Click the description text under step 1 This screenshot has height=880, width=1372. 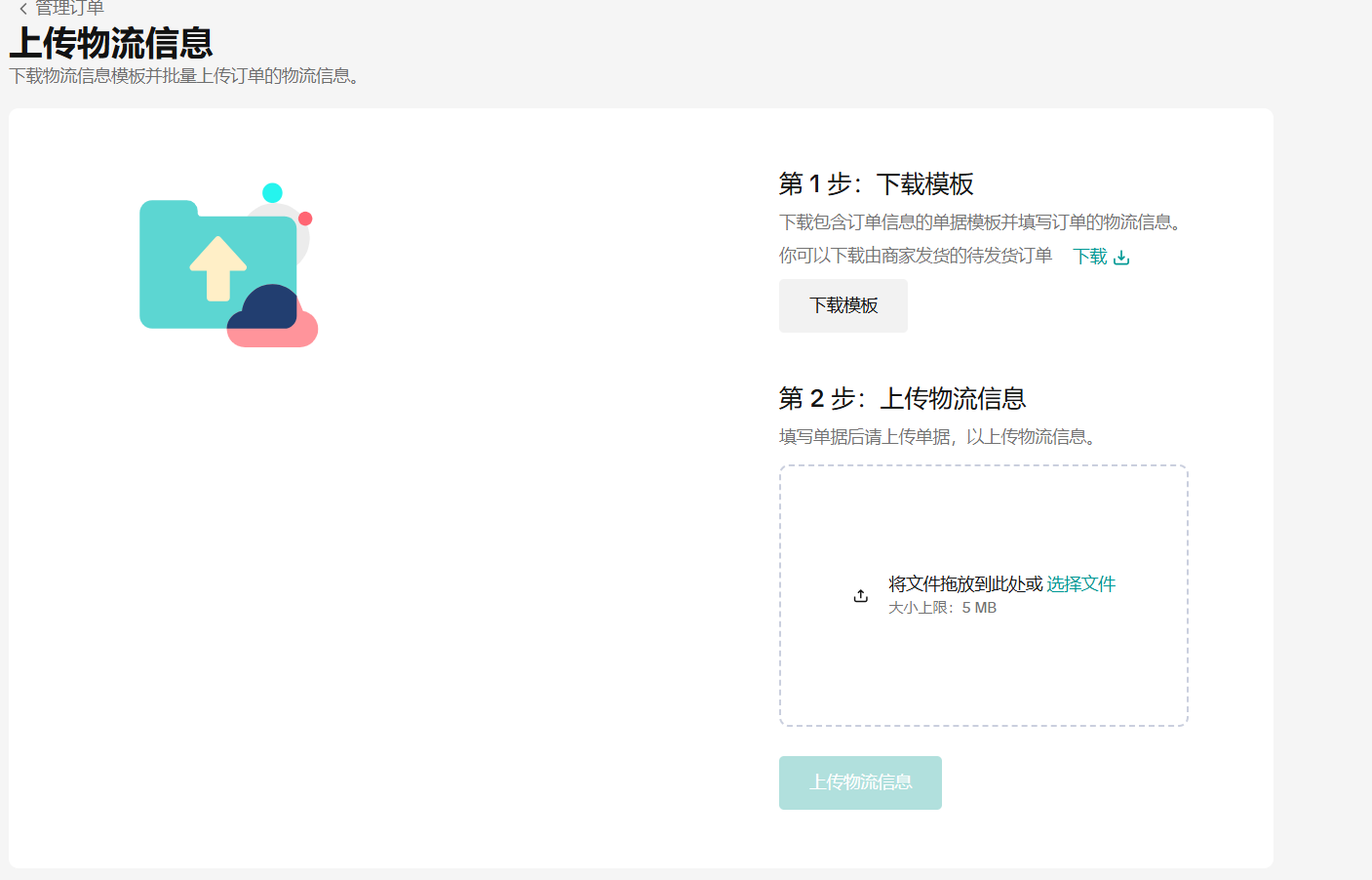pyautogui.click(x=981, y=222)
